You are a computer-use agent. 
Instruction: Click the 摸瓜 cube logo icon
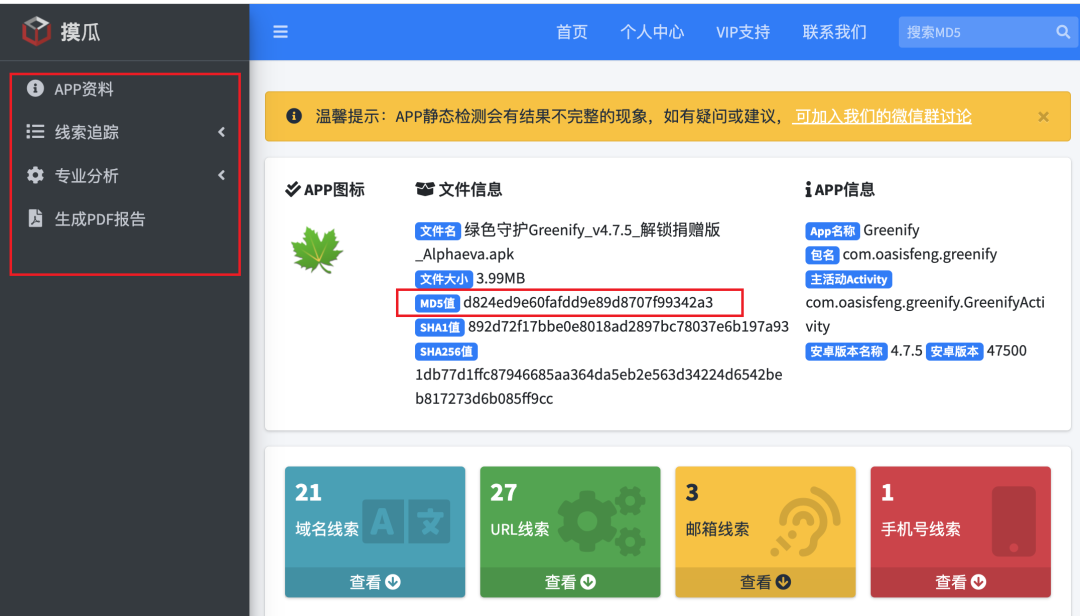(x=36, y=31)
